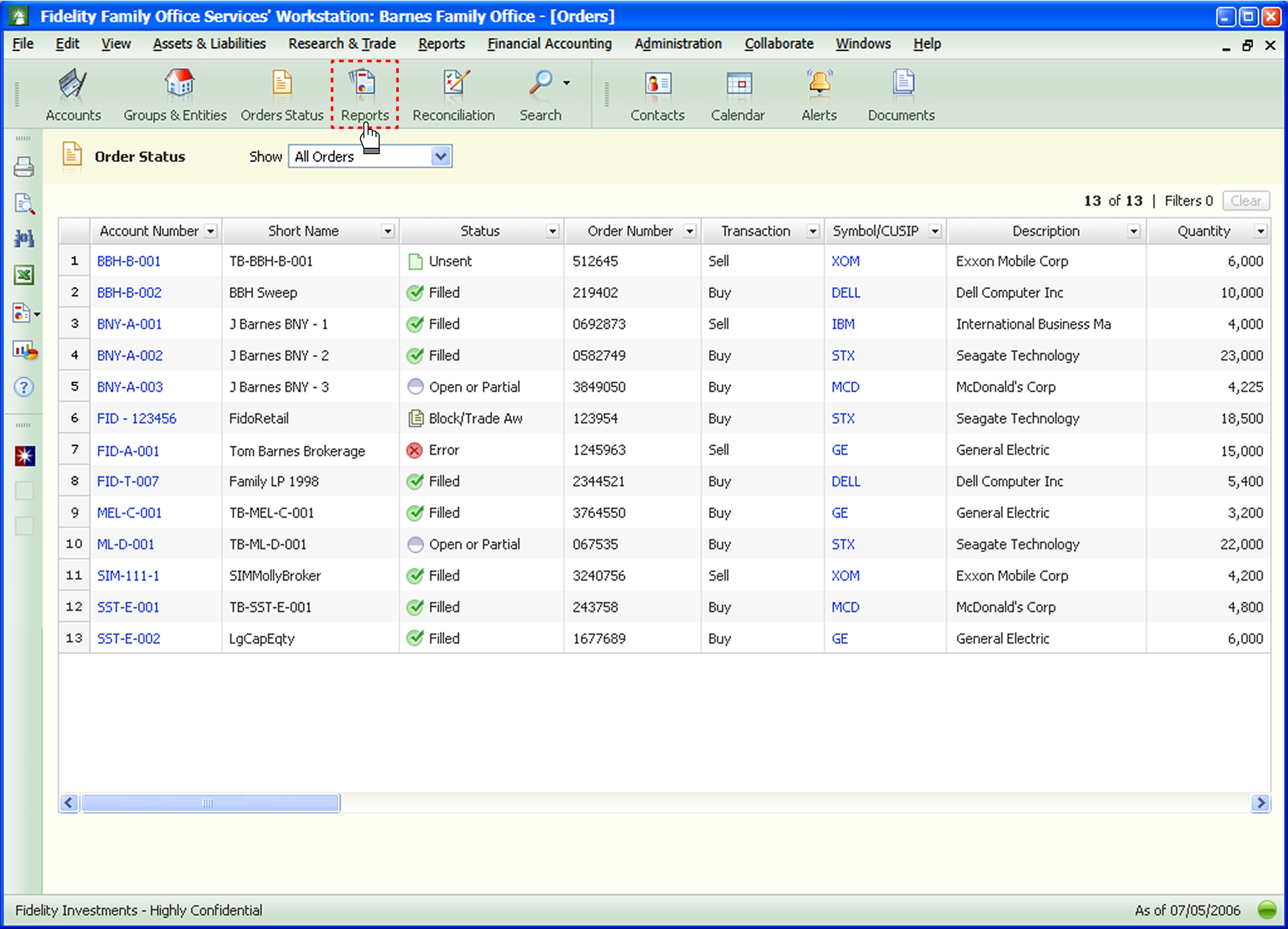Click the horizontal scrollbar right arrow
Viewport: 1288px width, 929px height.
click(1260, 803)
